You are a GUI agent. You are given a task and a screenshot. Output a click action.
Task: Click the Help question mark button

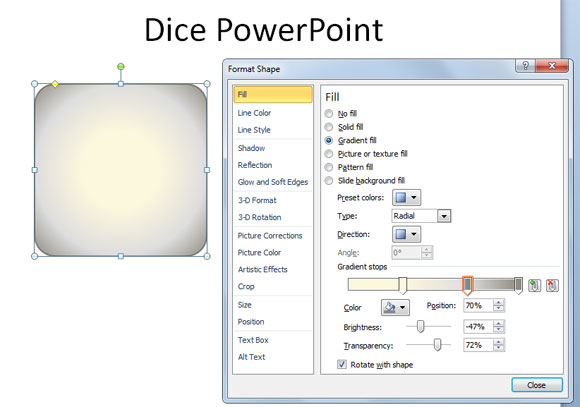[525, 66]
